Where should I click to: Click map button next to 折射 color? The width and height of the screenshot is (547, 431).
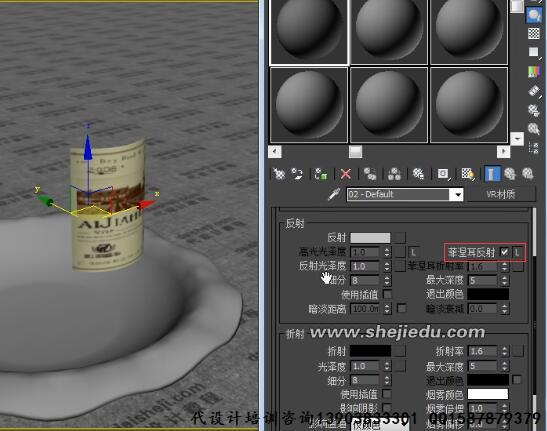click(x=400, y=351)
